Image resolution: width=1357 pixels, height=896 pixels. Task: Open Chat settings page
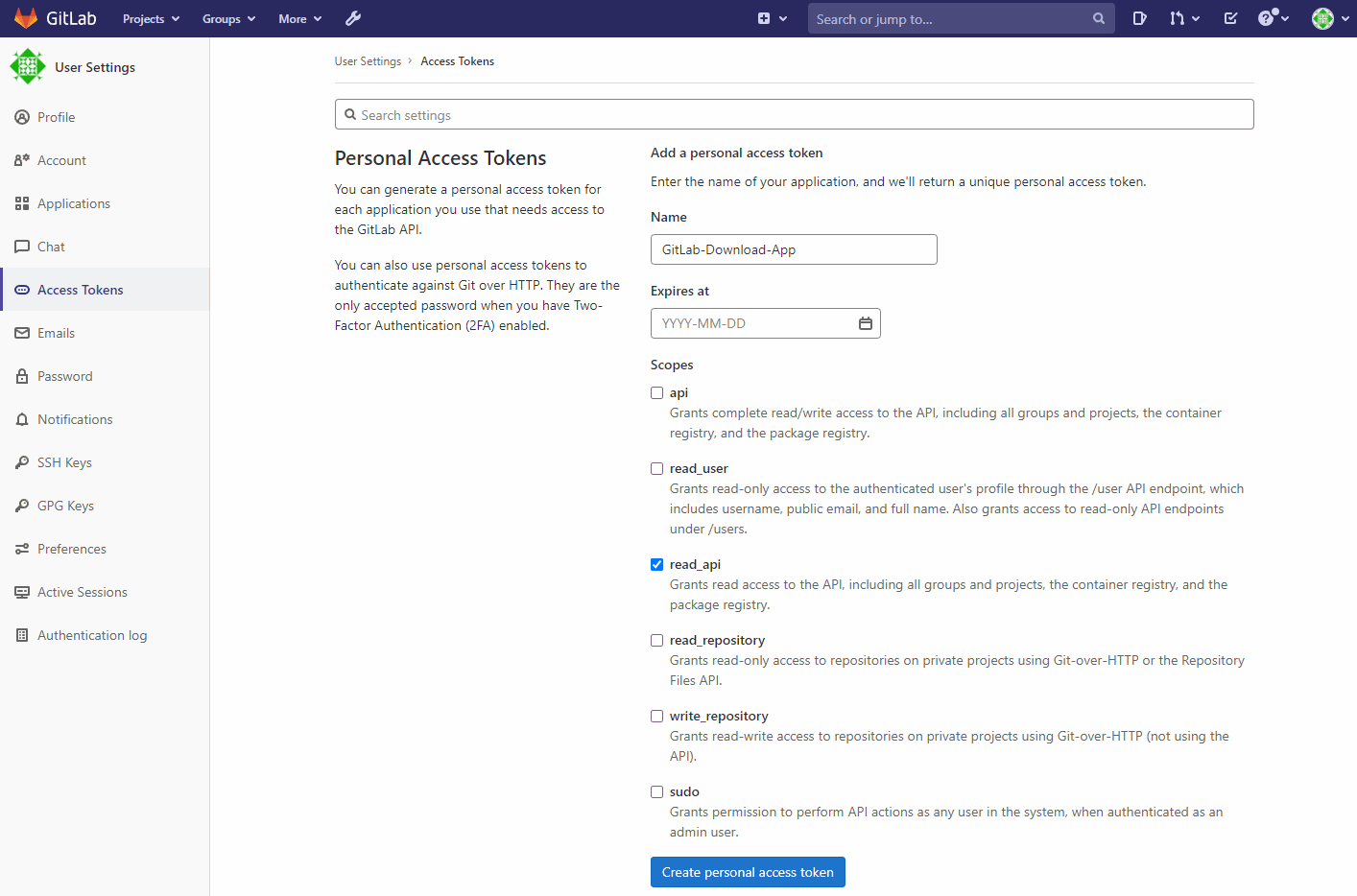click(x=105, y=247)
